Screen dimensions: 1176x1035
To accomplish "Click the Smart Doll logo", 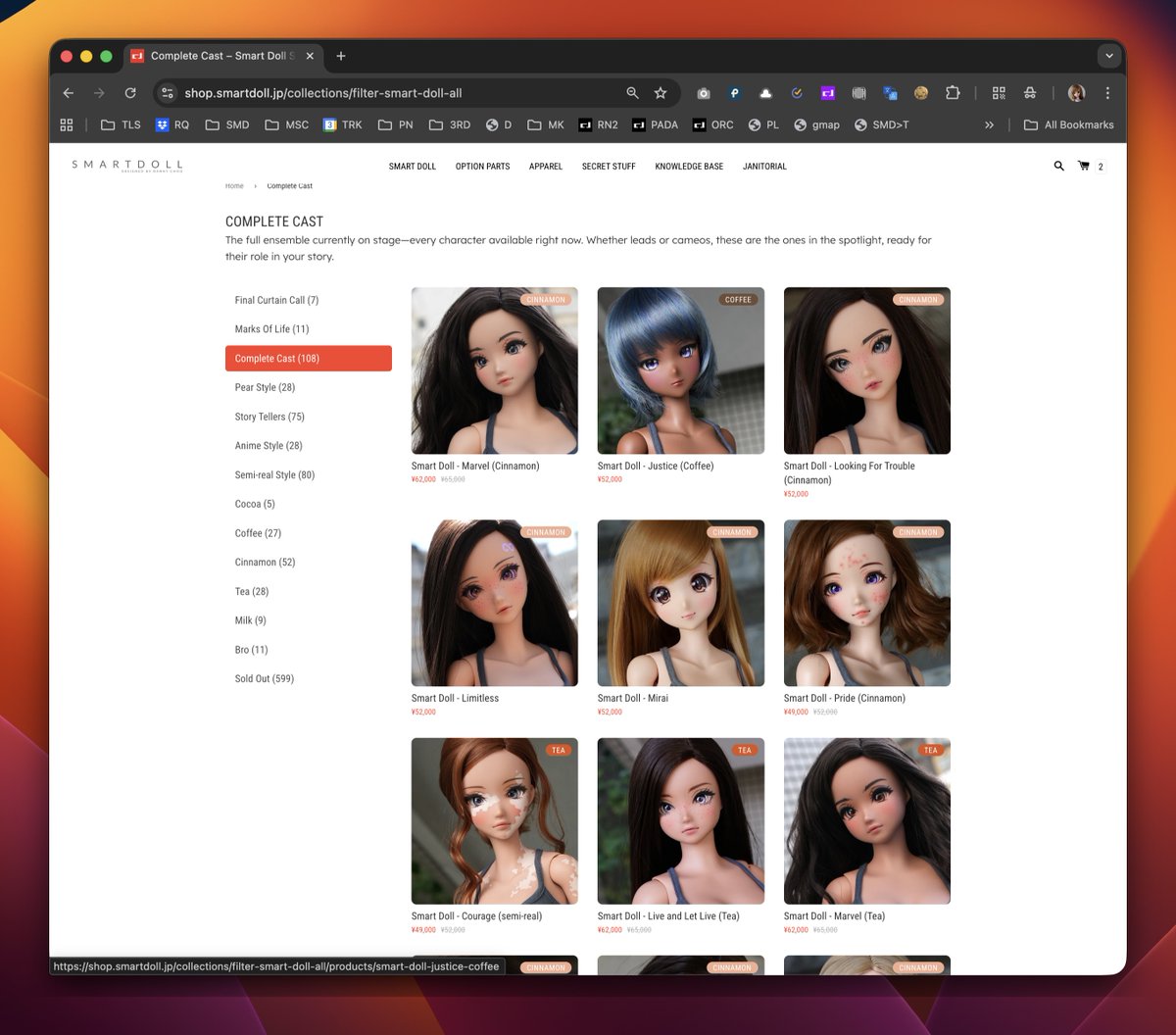I will [127, 166].
